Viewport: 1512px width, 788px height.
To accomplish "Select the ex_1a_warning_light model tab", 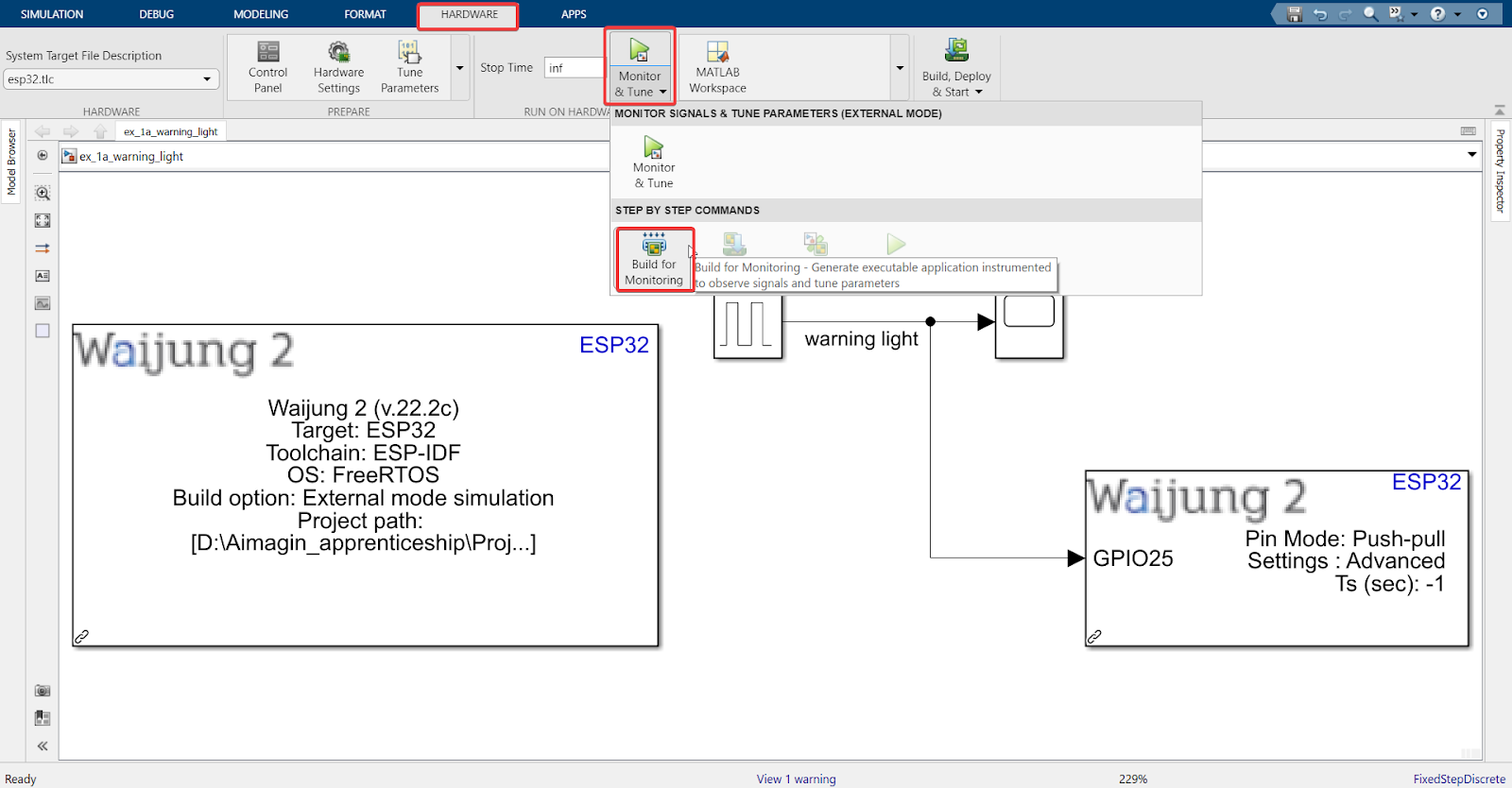I will pyautogui.click(x=170, y=131).
